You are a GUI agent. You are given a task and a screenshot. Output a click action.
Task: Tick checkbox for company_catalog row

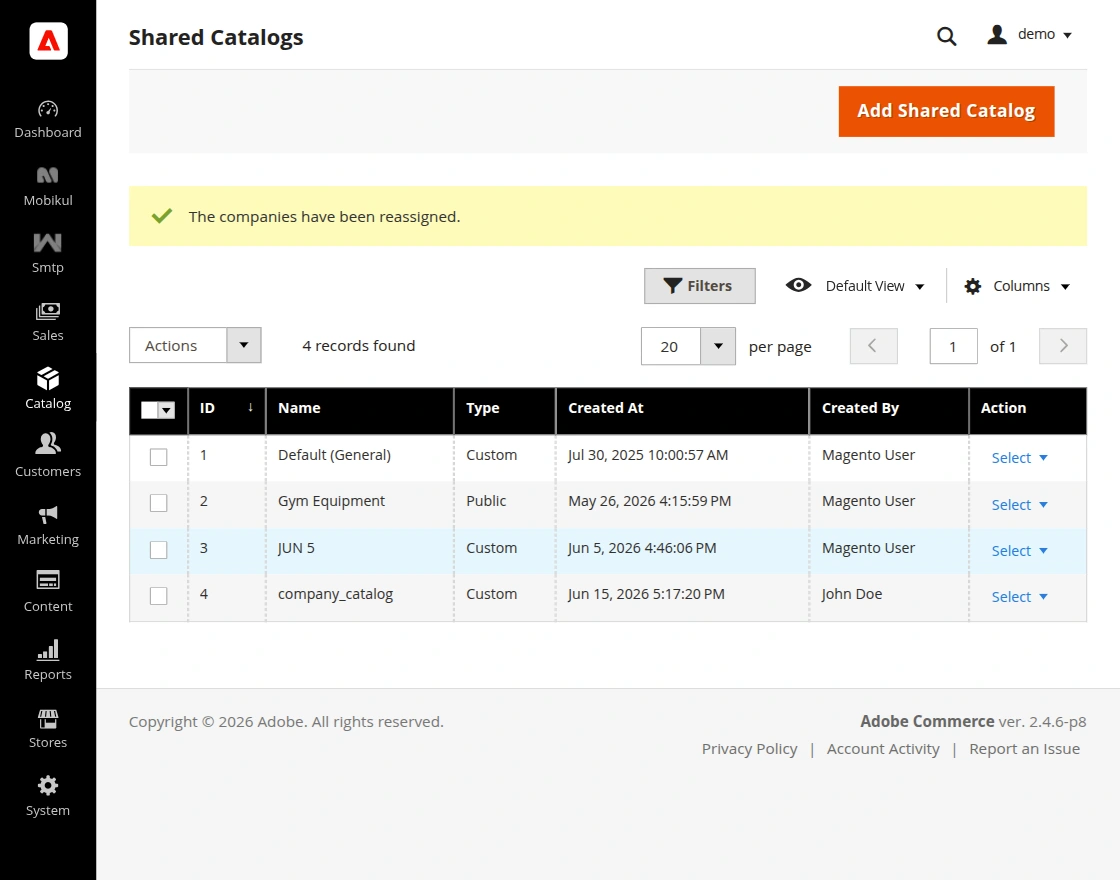pyautogui.click(x=159, y=596)
